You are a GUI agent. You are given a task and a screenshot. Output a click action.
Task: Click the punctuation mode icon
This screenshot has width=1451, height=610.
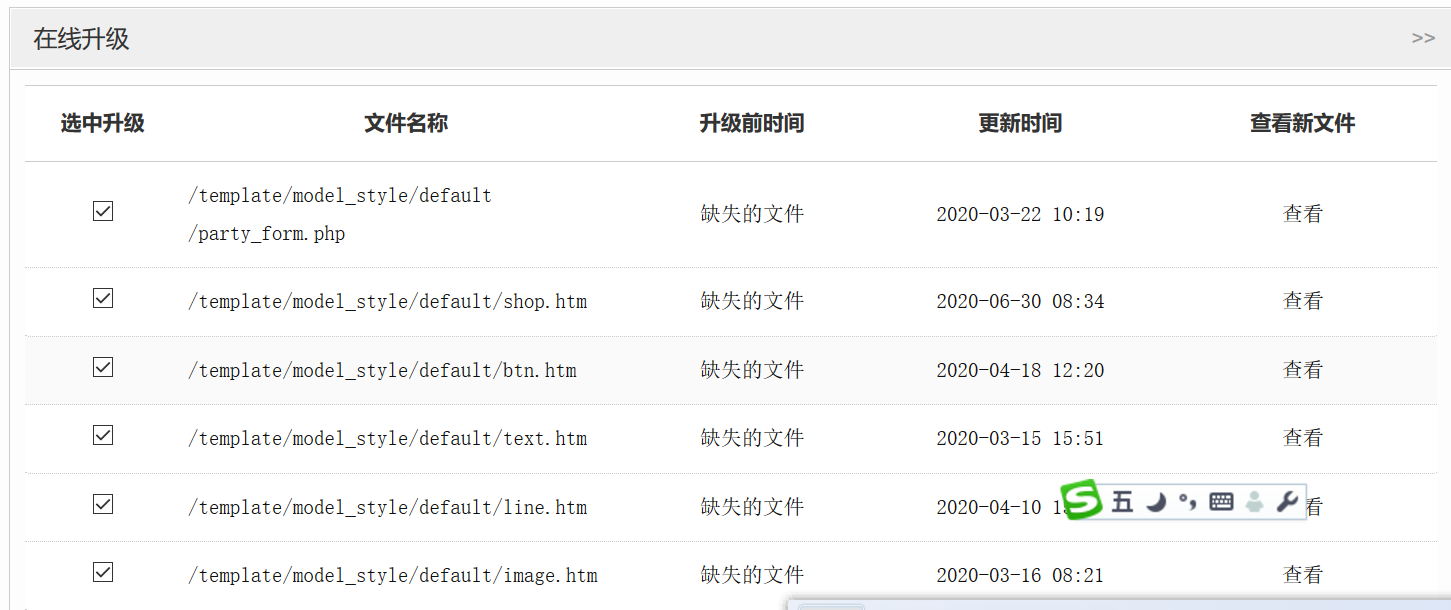1187,502
